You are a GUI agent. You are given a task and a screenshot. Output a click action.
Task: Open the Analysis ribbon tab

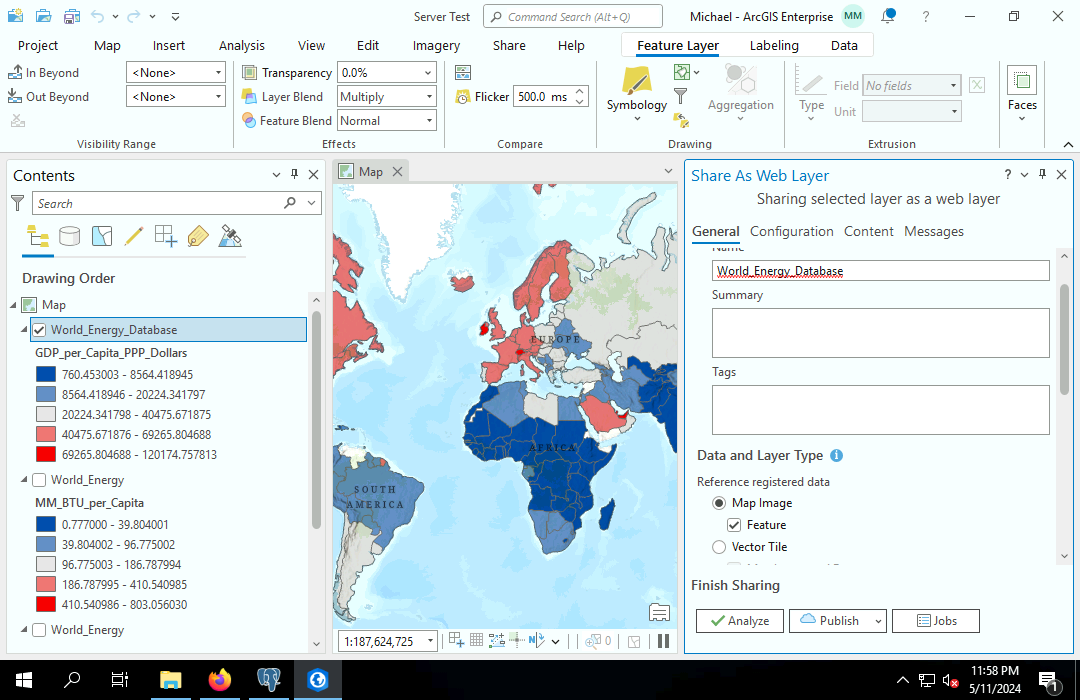242,45
